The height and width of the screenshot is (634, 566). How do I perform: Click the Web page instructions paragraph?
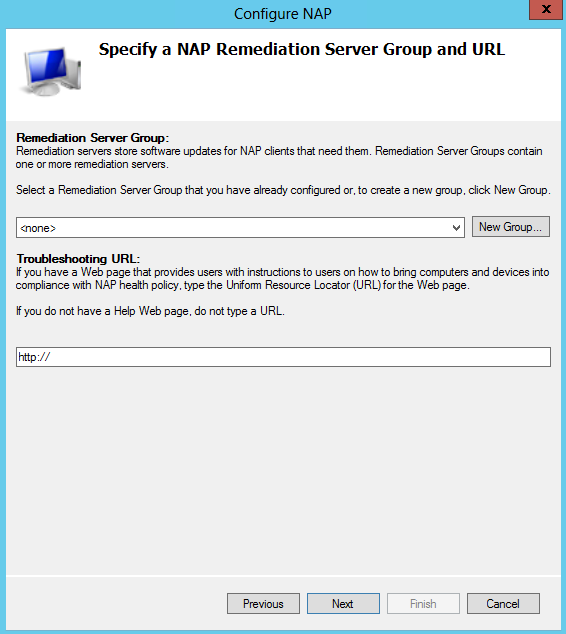(x=282, y=279)
